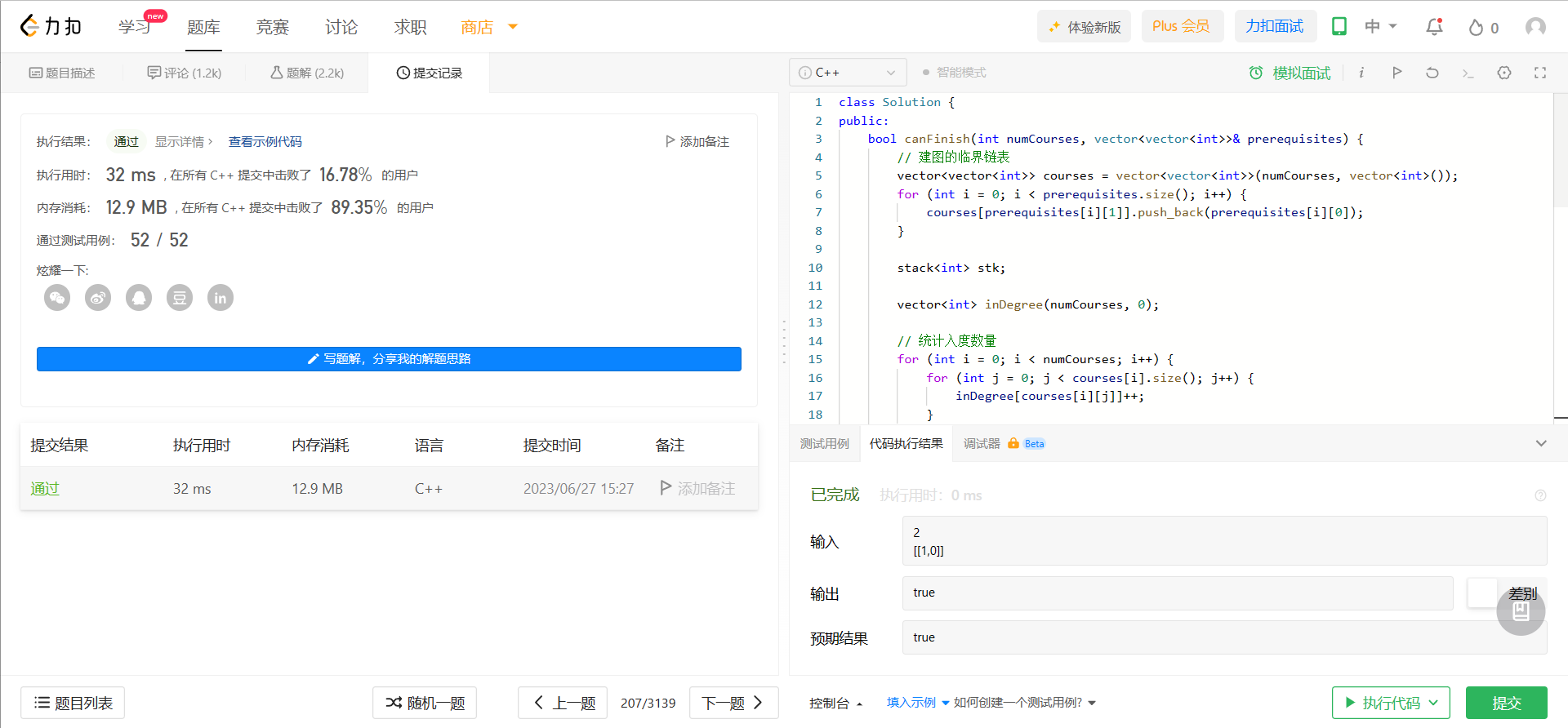The height and width of the screenshot is (728, 1568).
Task: Share result to Douban
Action: click(180, 298)
